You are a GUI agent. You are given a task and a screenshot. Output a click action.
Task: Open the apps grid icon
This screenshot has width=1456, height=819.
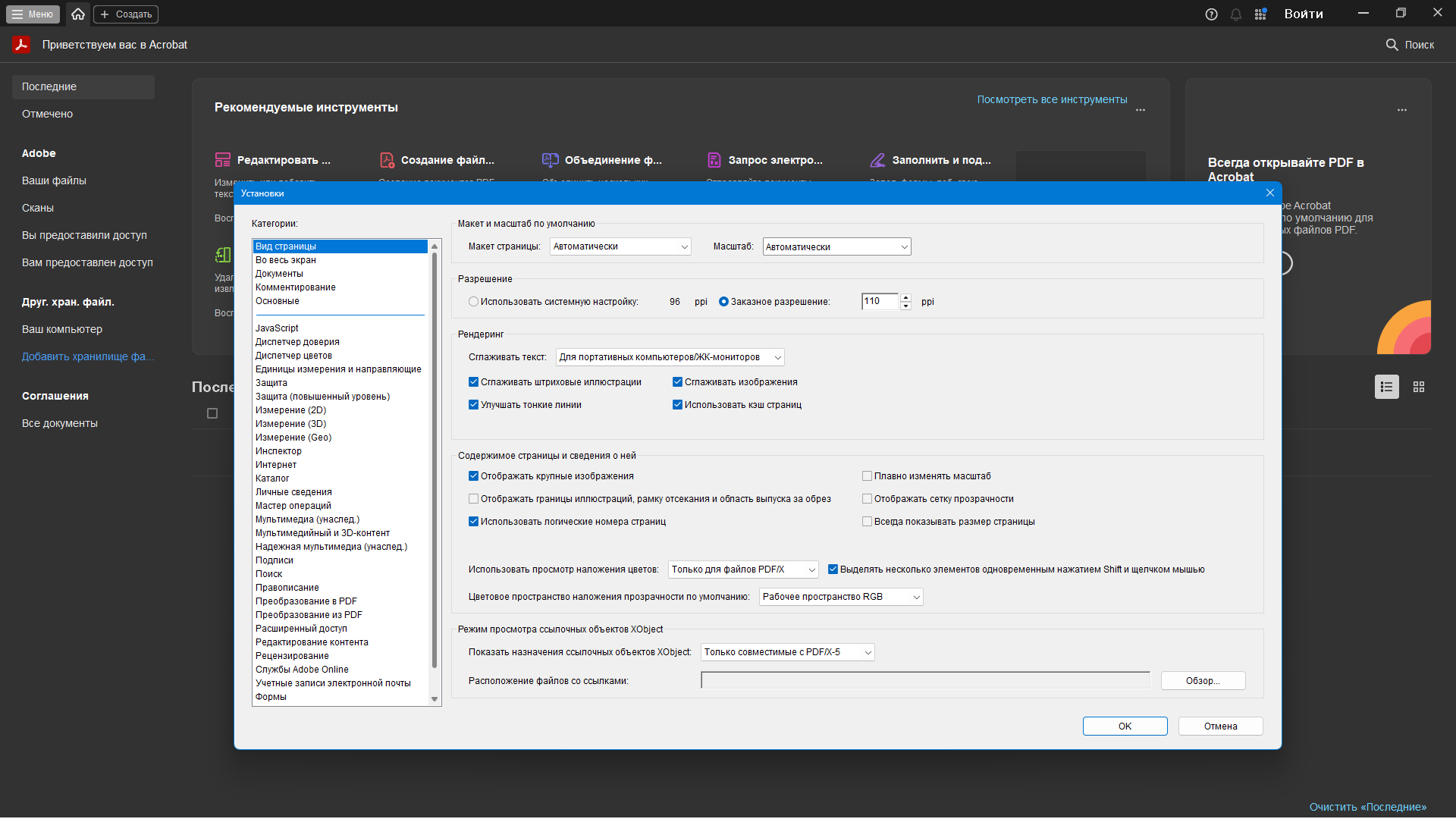[x=1260, y=14]
